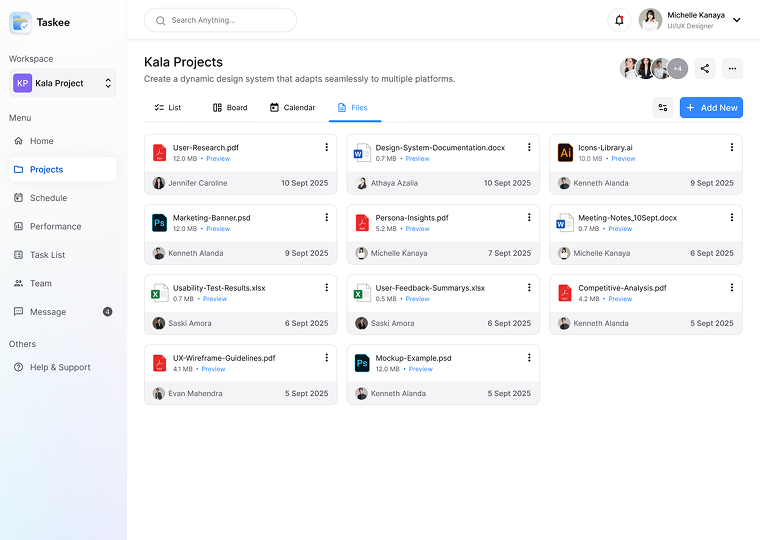Switch to the List tab
The width and height of the screenshot is (760, 540).
(x=168, y=108)
